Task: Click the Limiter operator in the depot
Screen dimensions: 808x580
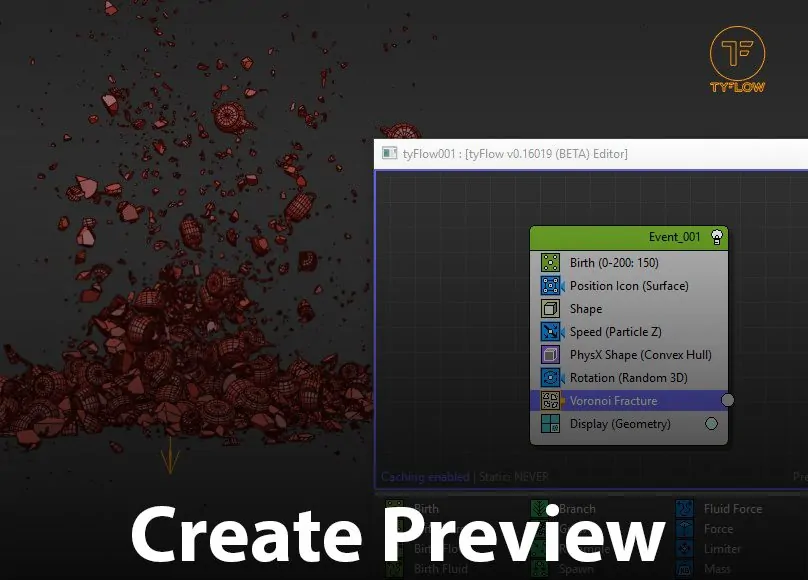Action: tap(722, 549)
